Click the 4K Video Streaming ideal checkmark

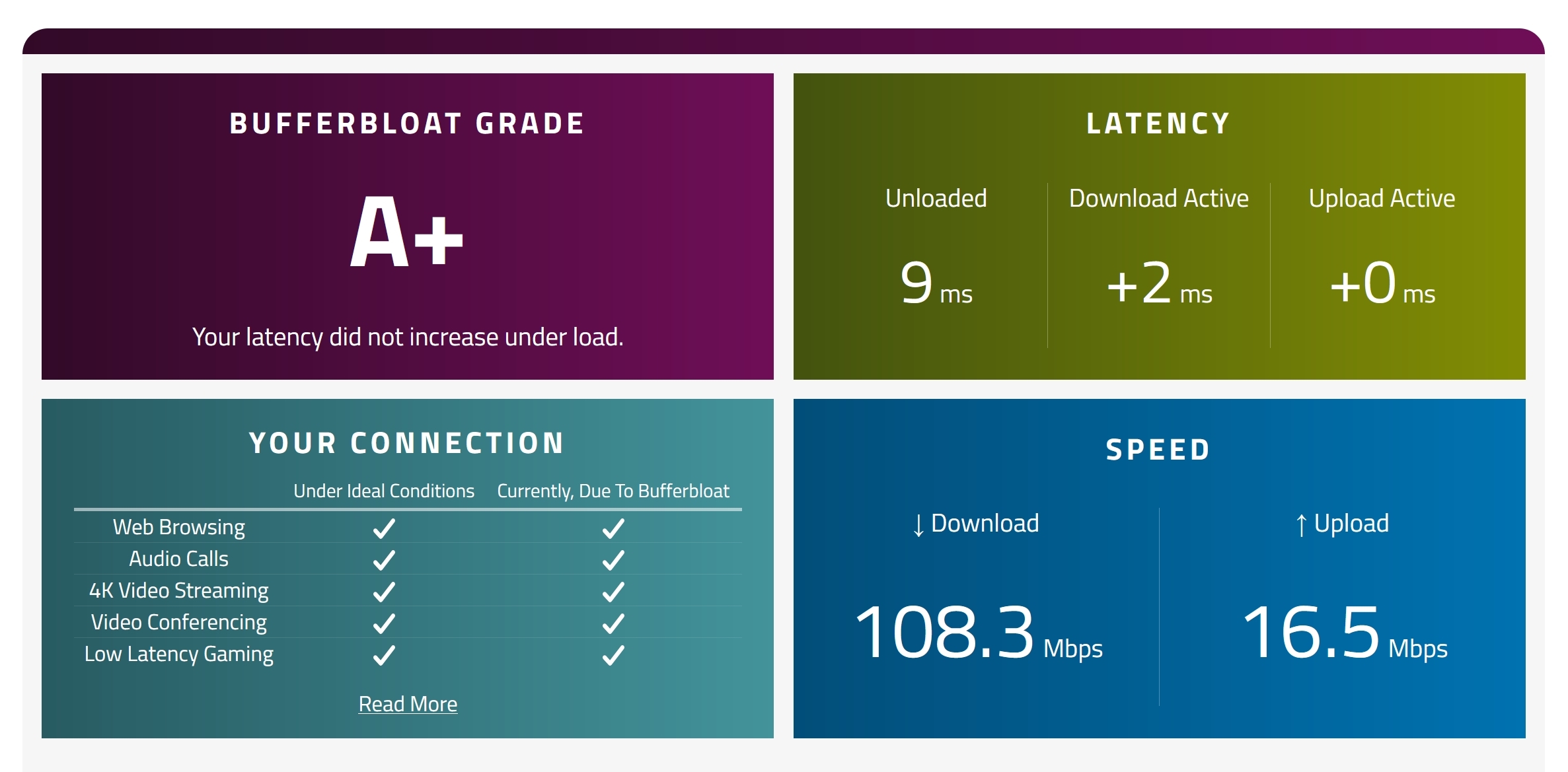point(384,592)
